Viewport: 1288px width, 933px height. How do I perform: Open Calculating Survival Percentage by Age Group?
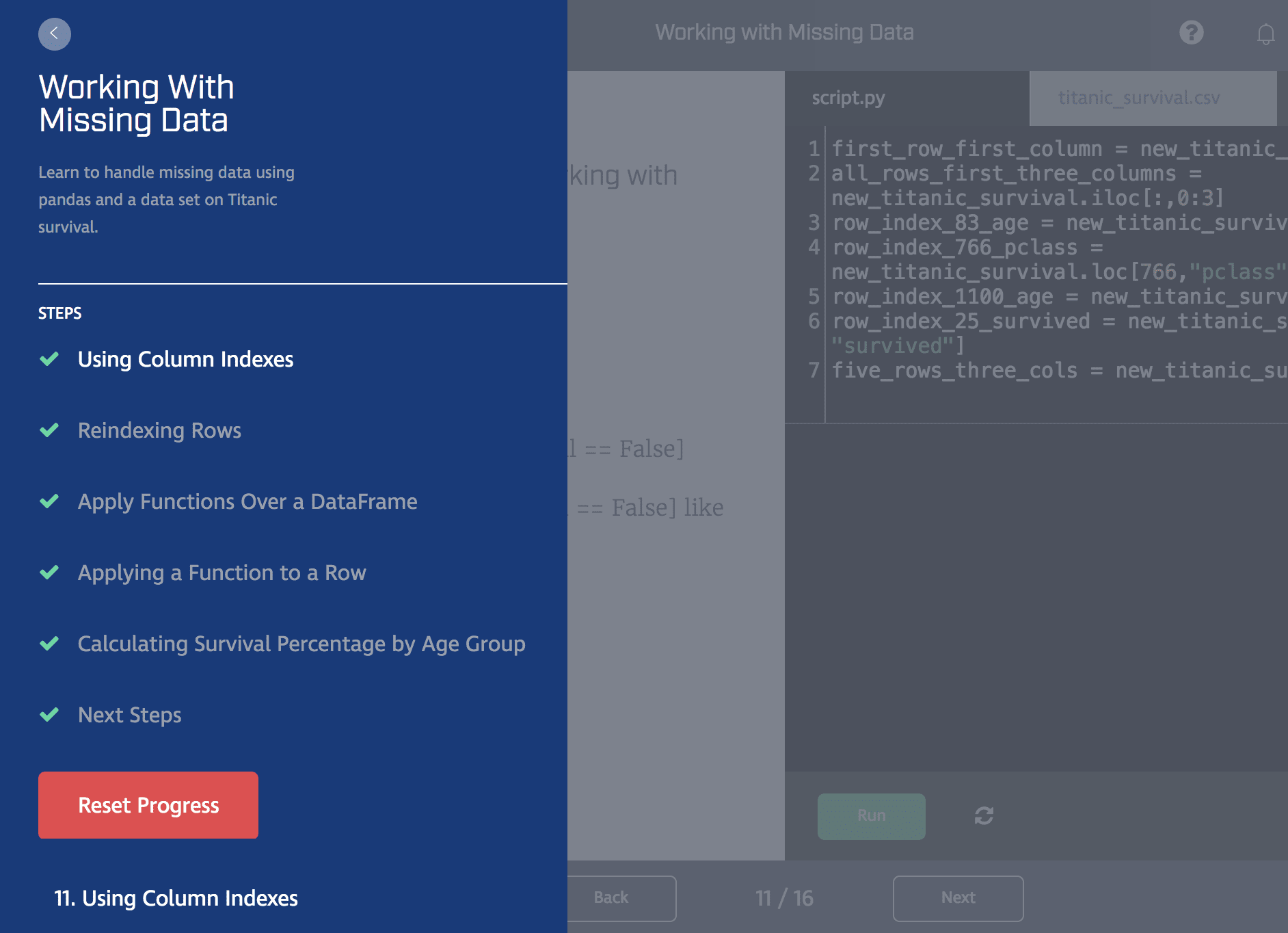tap(301, 644)
